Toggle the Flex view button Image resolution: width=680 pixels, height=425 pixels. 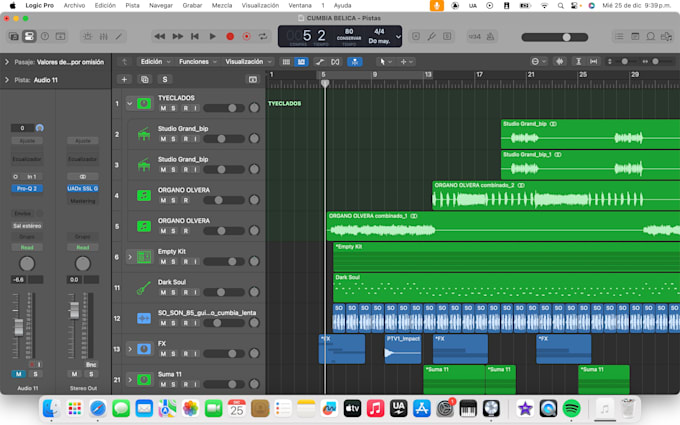point(335,62)
